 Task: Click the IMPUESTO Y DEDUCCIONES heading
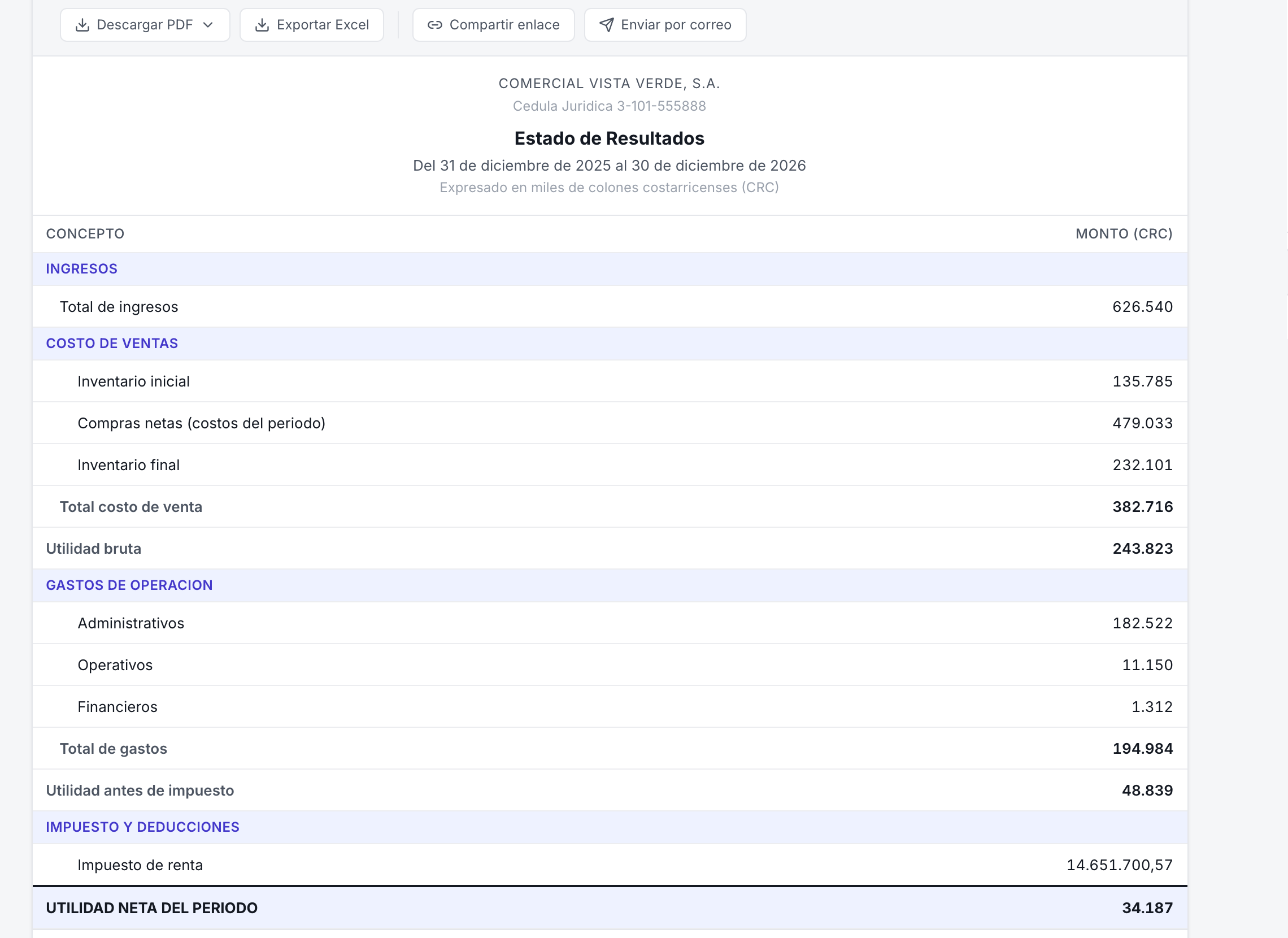point(142,827)
